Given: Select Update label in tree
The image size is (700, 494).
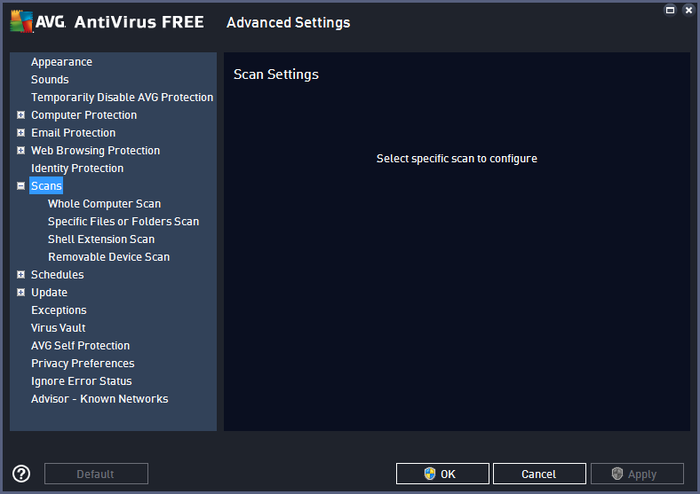Looking at the screenshot, I should pyautogui.click(x=49, y=292).
